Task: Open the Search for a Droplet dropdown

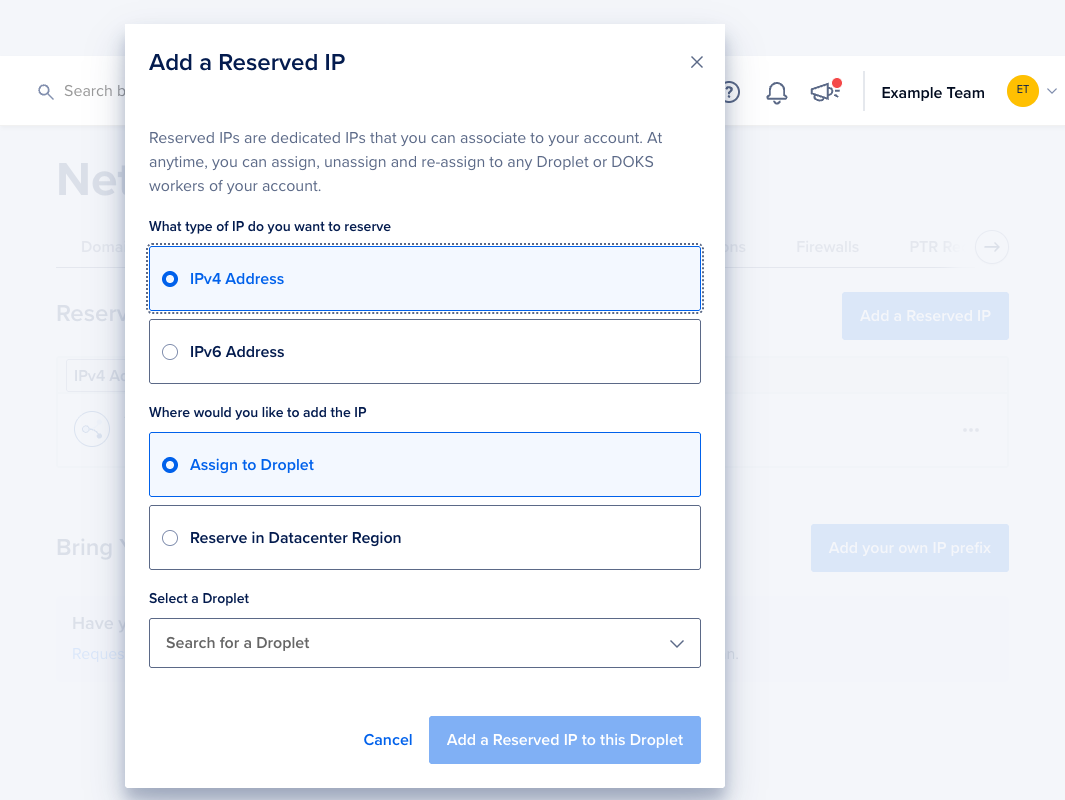Action: click(x=425, y=643)
